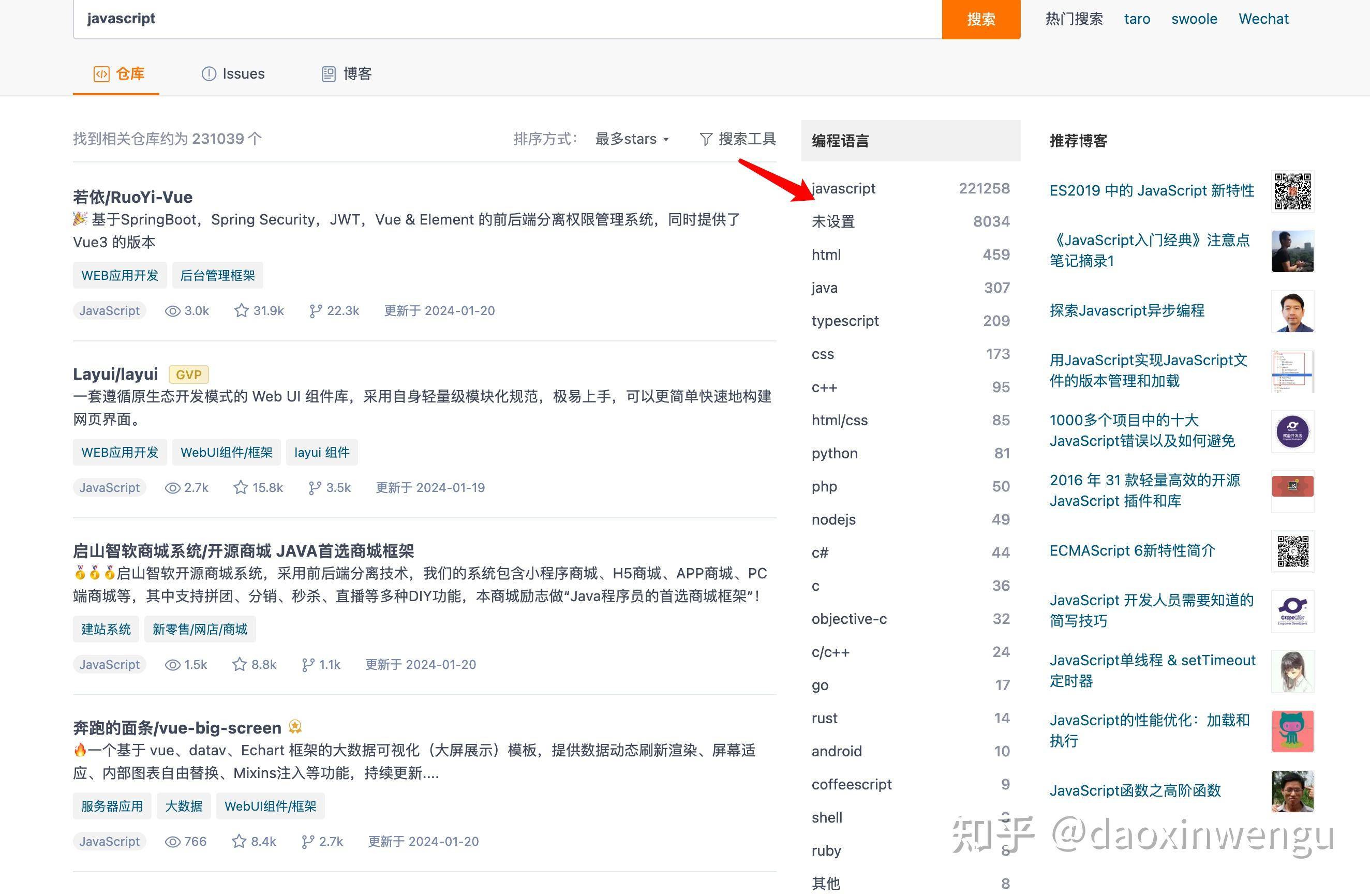Click octocat thumbnail beside JavaScript的性能优化 blog
1370x896 pixels.
click(x=1292, y=731)
